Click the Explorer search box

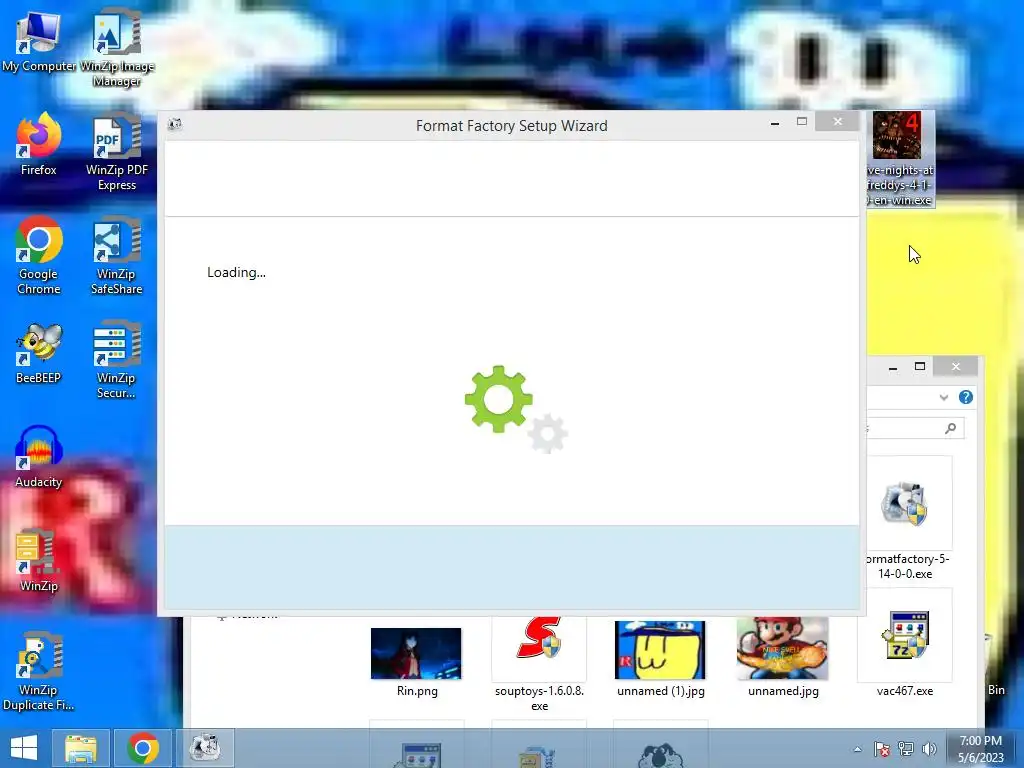914,428
